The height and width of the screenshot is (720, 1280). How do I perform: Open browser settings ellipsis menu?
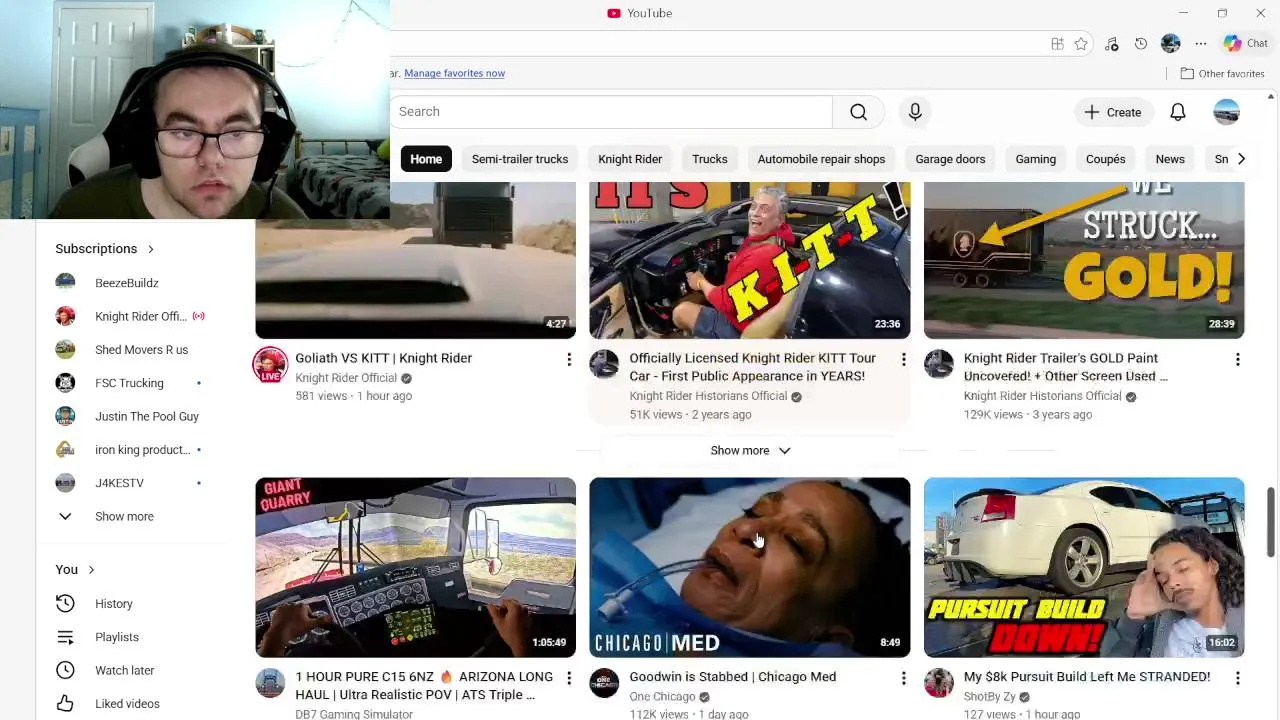(x=1201, y=43)
